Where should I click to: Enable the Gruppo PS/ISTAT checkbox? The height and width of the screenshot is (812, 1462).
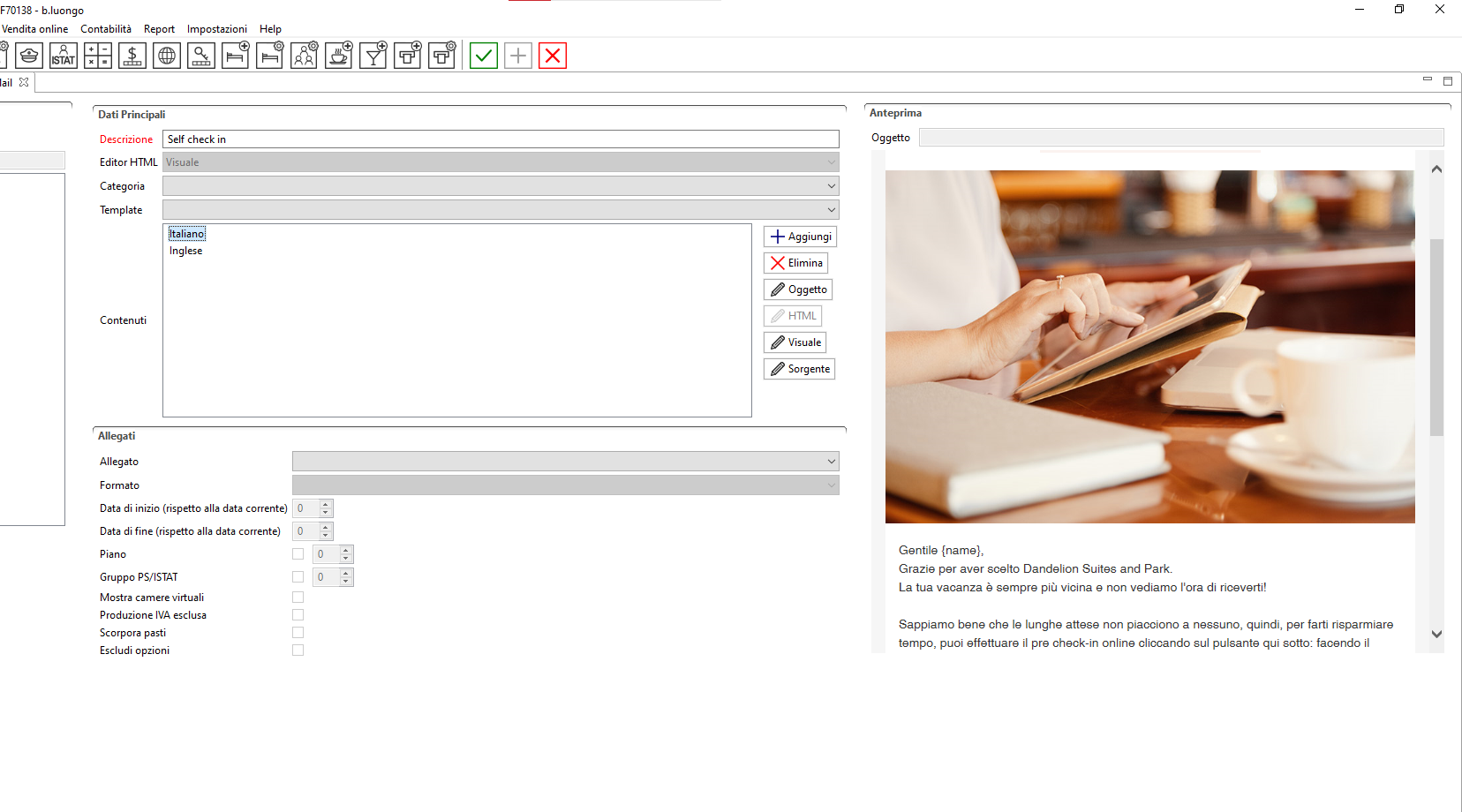[298, 577]
